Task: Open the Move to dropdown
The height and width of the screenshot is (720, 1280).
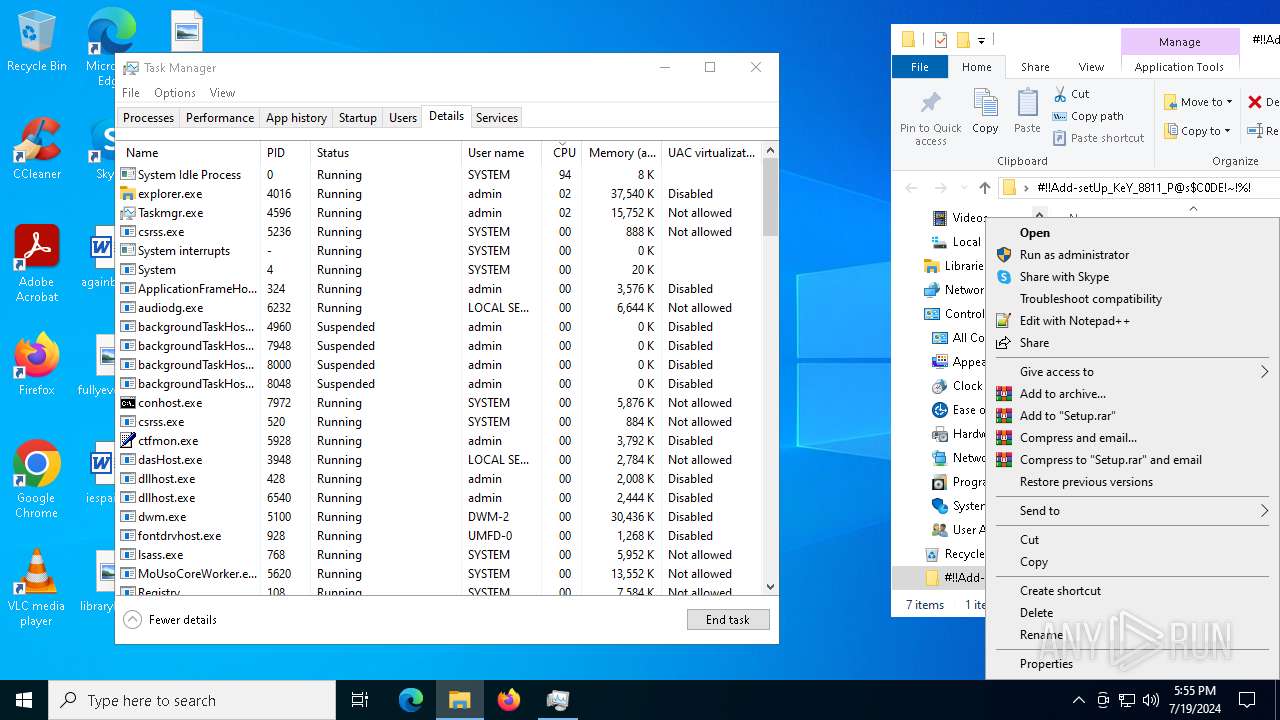Action: 1199,102
